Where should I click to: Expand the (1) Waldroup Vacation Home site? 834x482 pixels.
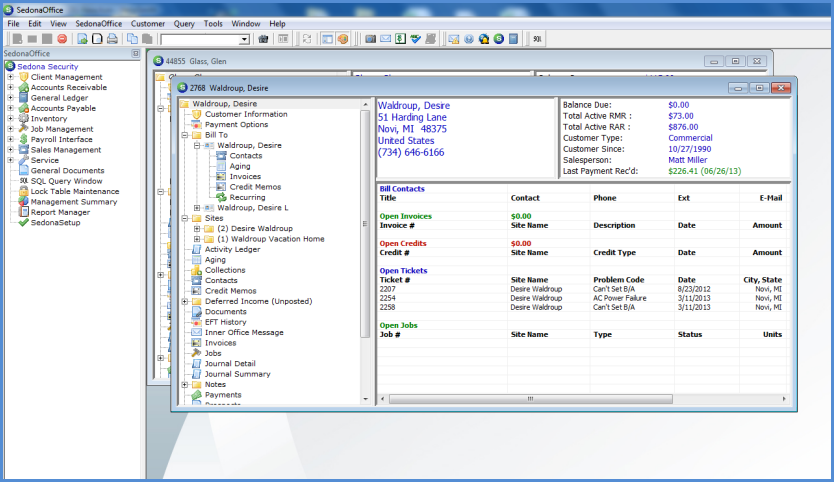197,239
